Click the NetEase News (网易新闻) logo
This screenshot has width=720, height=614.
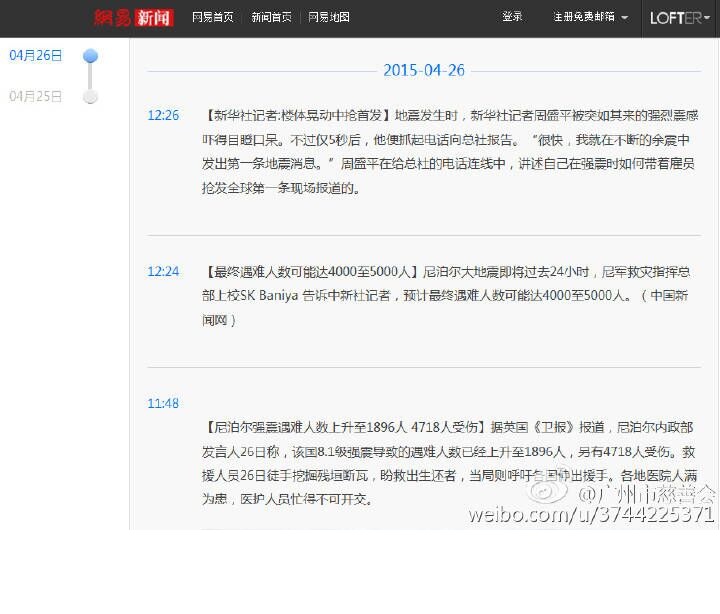coord(133,17)
